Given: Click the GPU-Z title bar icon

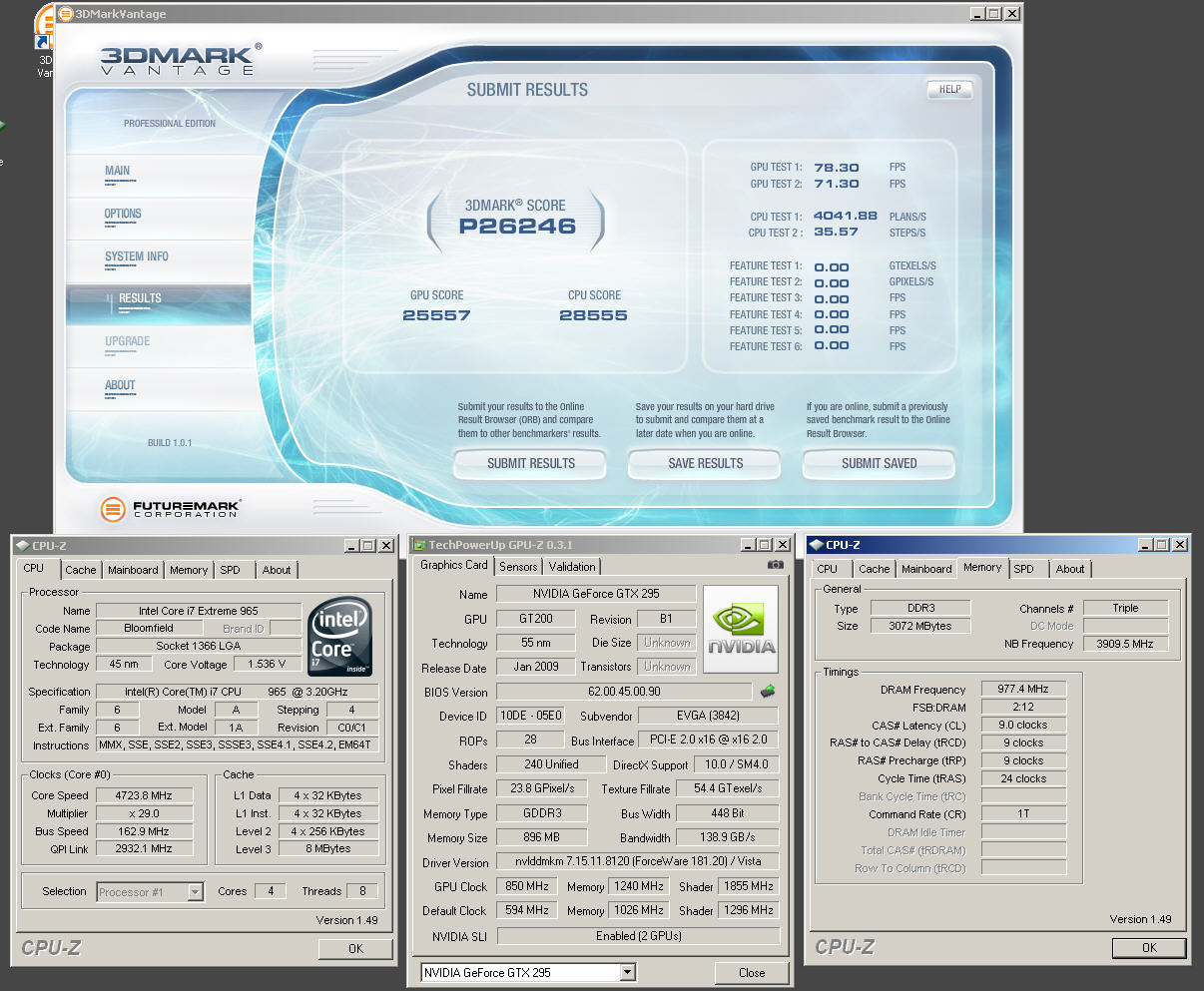Looking at the screenshot, I should click(418, 545).
